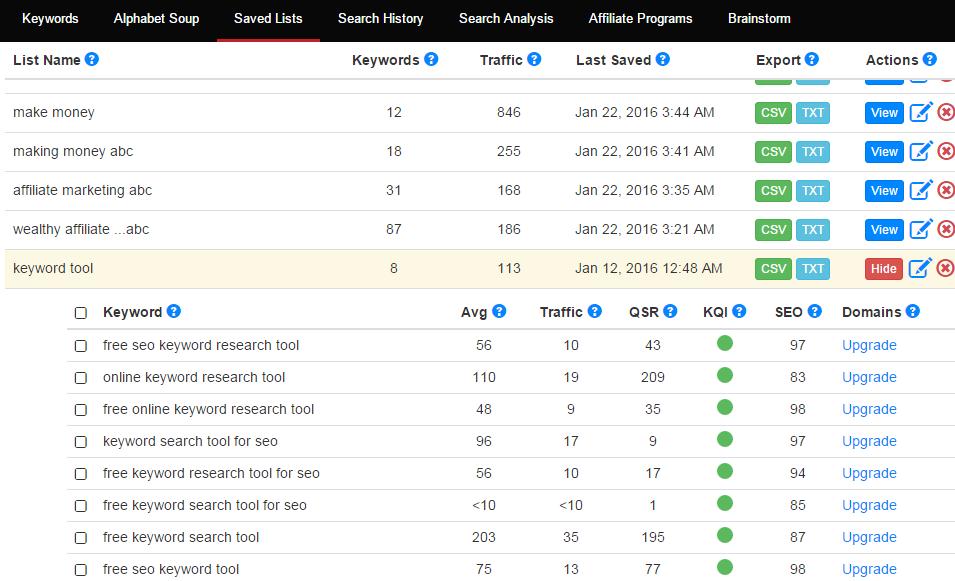Click the help icon beside Export header
The width and height of the screenshot is (955, 581).
pos(811,59)
